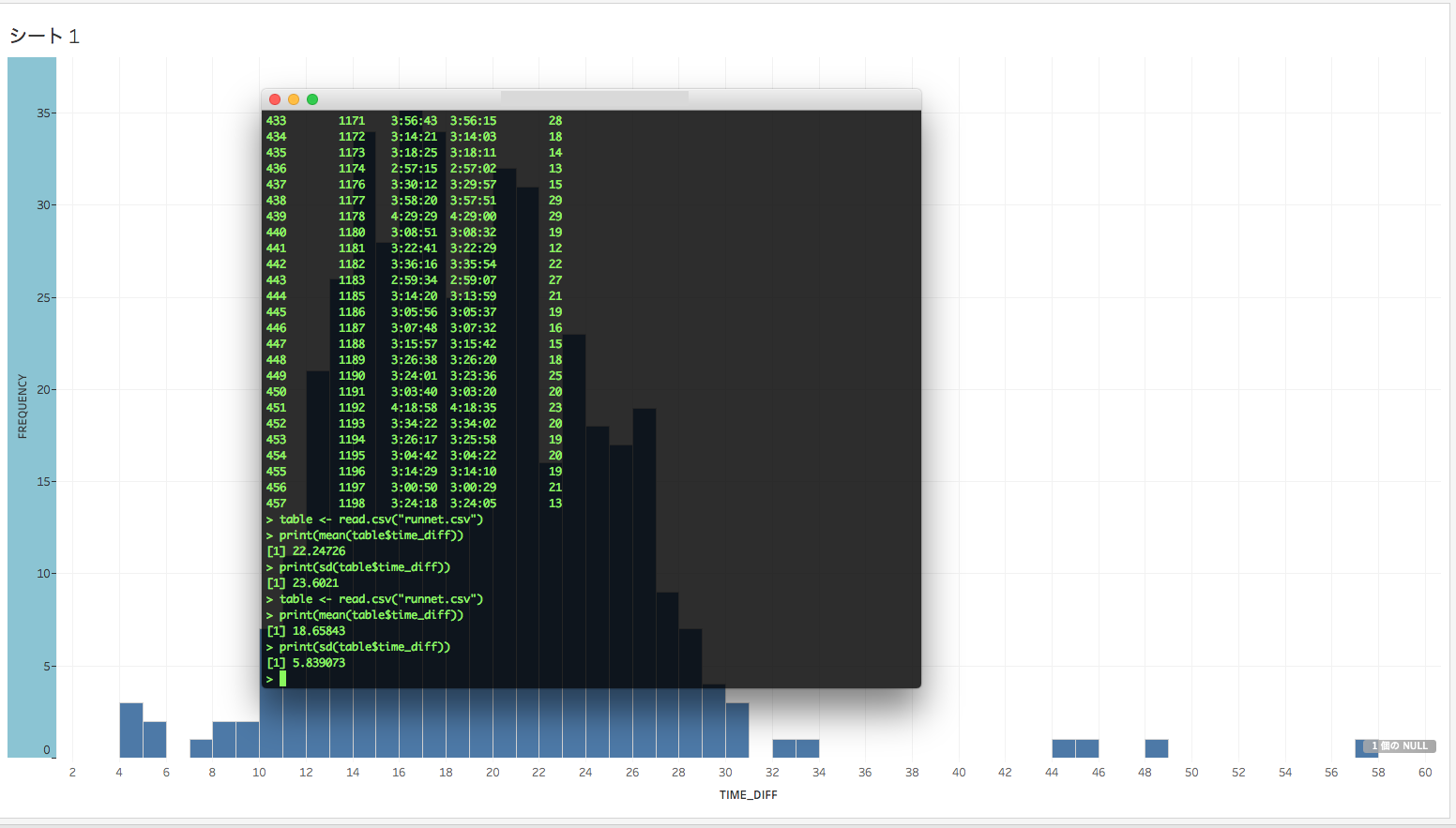Click the output value 5.839073 in terminal
The height and width of the screenshot is (828, 1456).
319,663
